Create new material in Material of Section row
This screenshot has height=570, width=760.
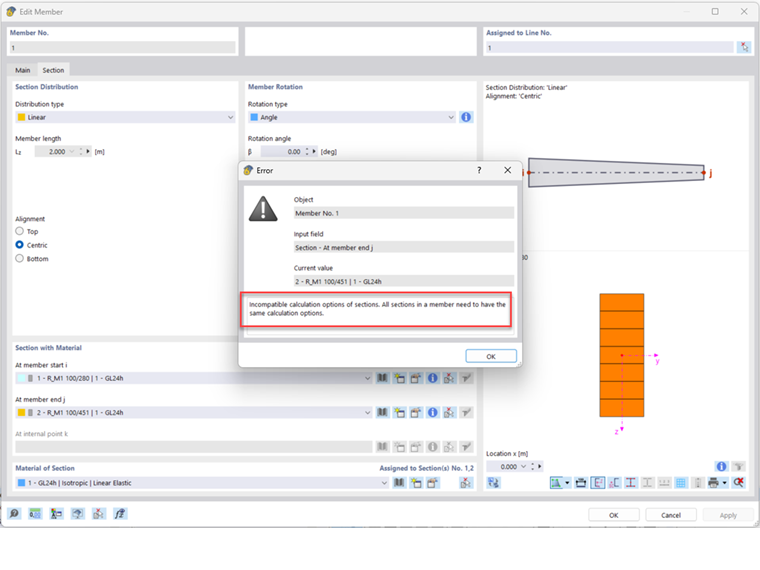pyautogui.click(x=416, y=483)
